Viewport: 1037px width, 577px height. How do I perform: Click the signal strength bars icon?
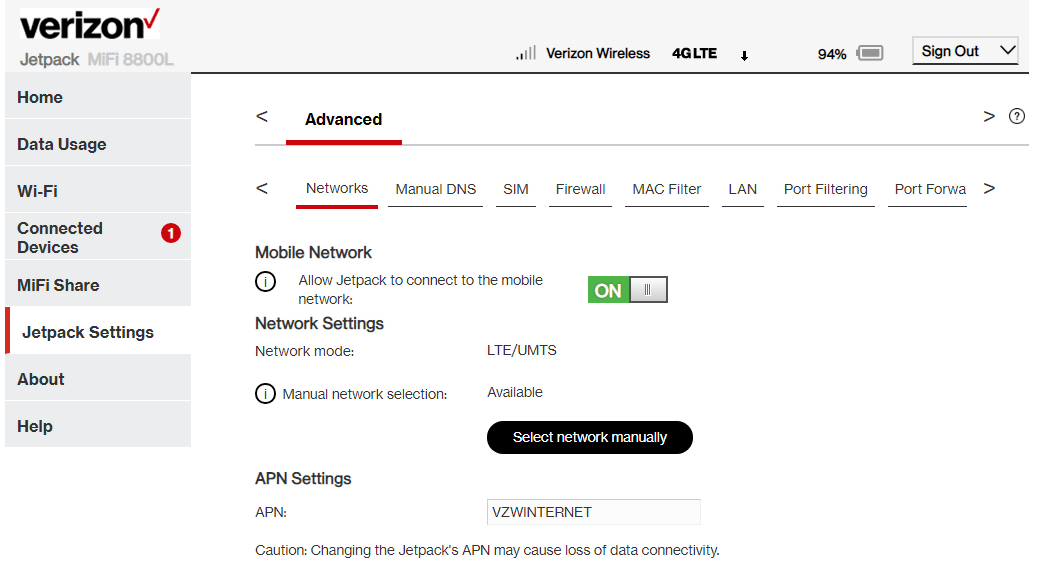point(525,54)
